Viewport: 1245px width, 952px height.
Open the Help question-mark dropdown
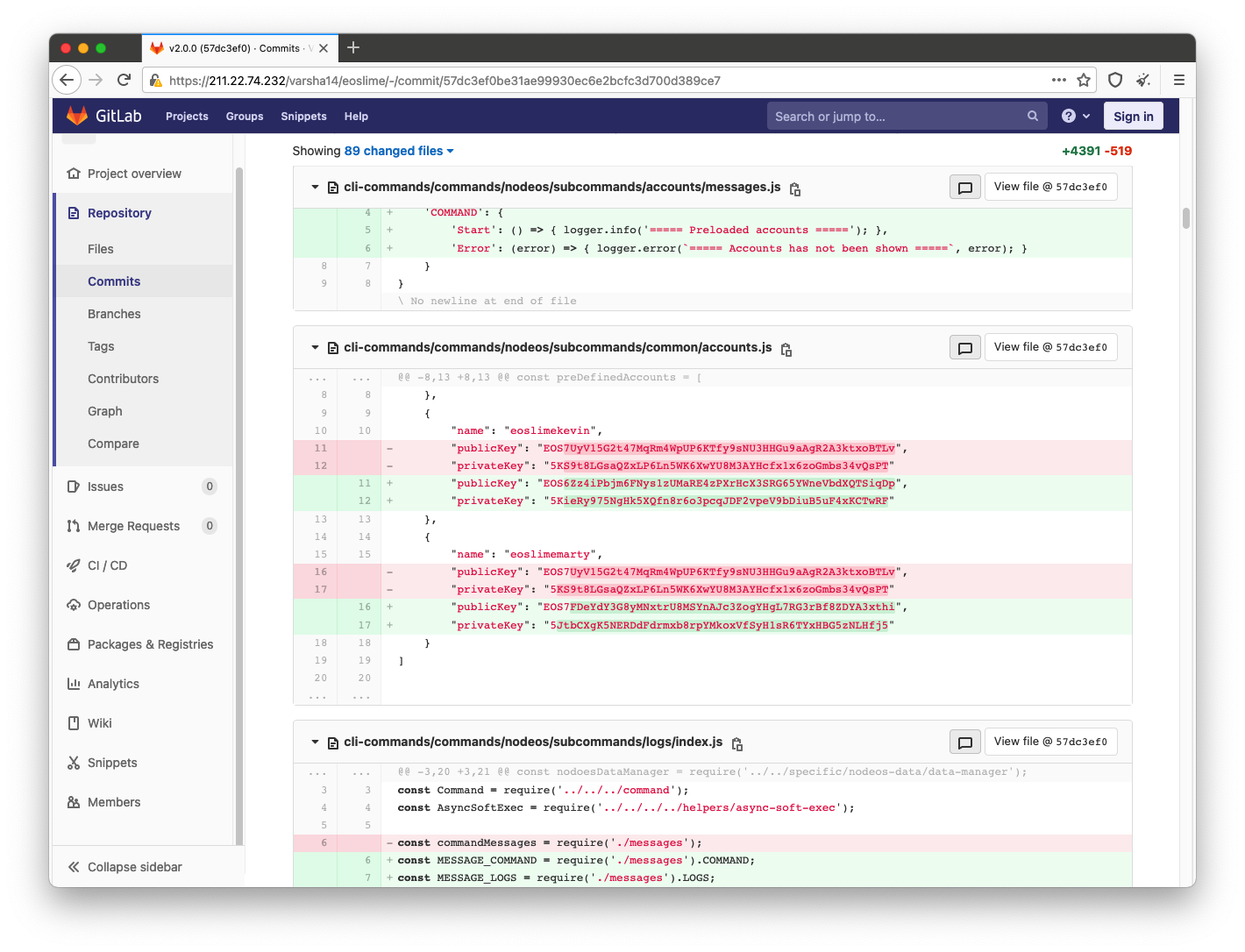pos(1076,116)
